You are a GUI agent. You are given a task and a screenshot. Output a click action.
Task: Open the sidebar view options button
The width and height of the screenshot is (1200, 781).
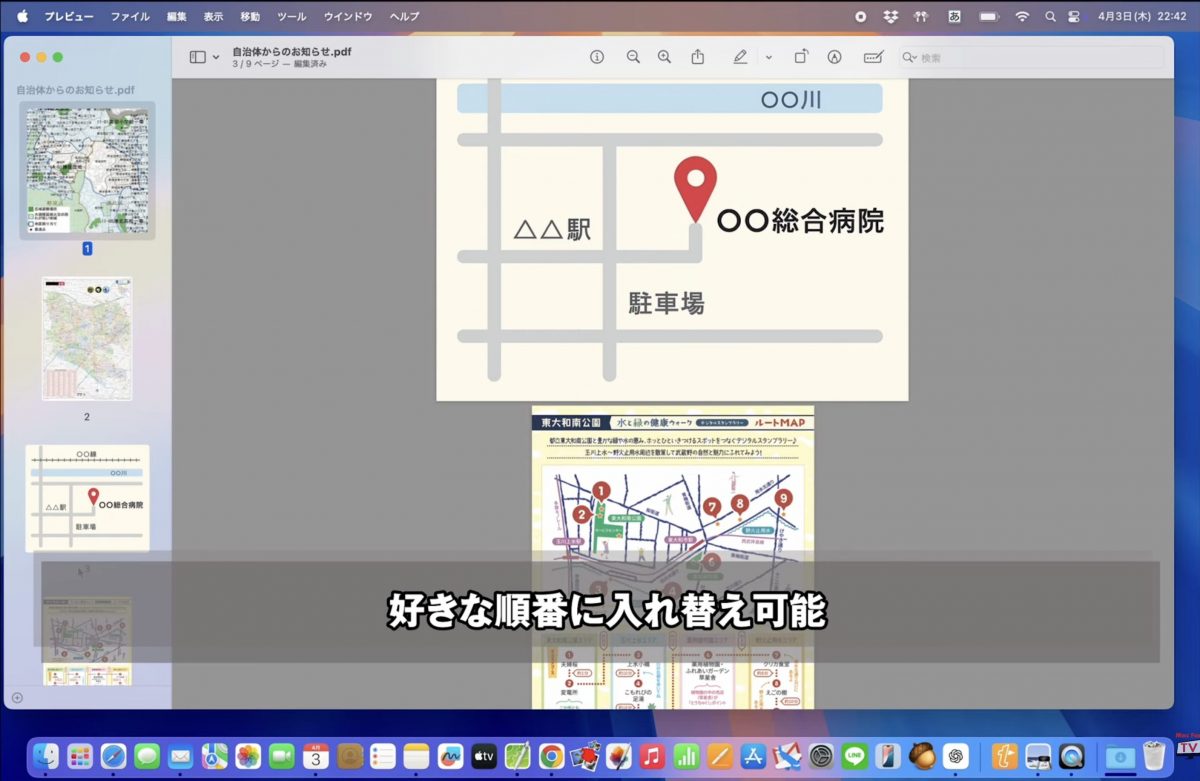pyautogui.click(x=197, y=57)
